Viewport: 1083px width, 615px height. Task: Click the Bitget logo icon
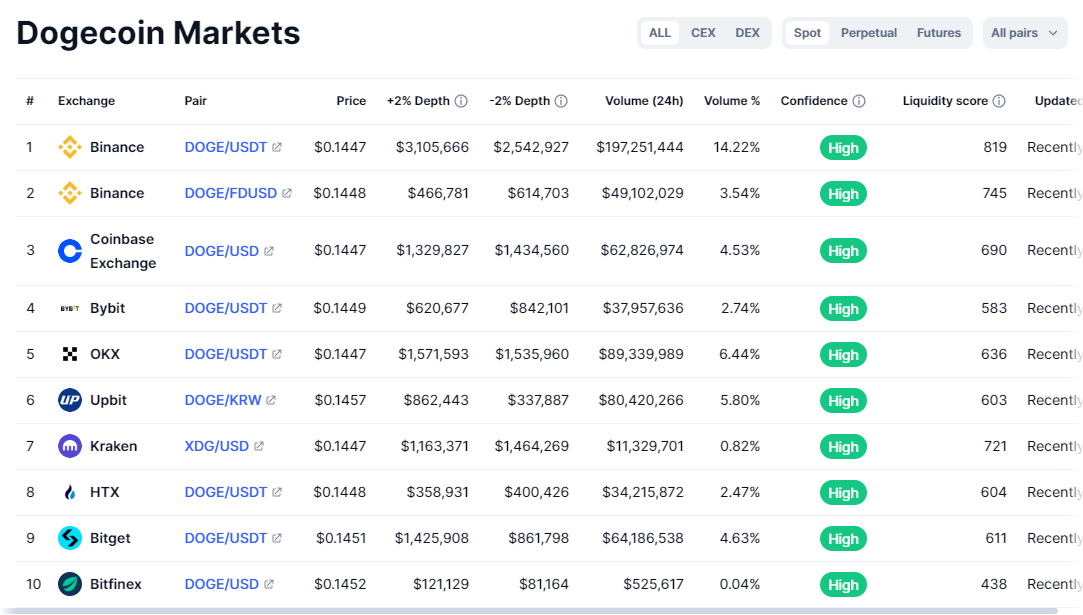pyautogui.click(x=70, y=538)
